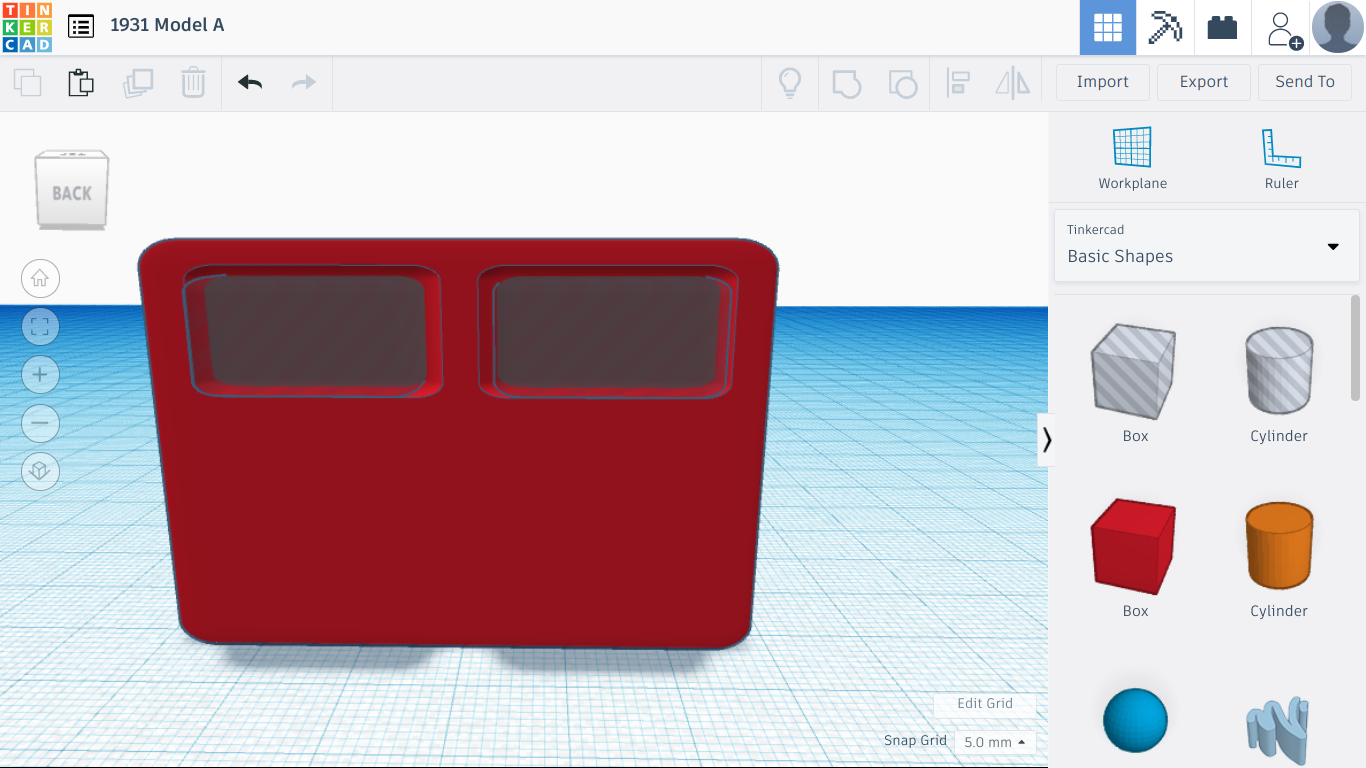Redo the last action

[304, 82]
